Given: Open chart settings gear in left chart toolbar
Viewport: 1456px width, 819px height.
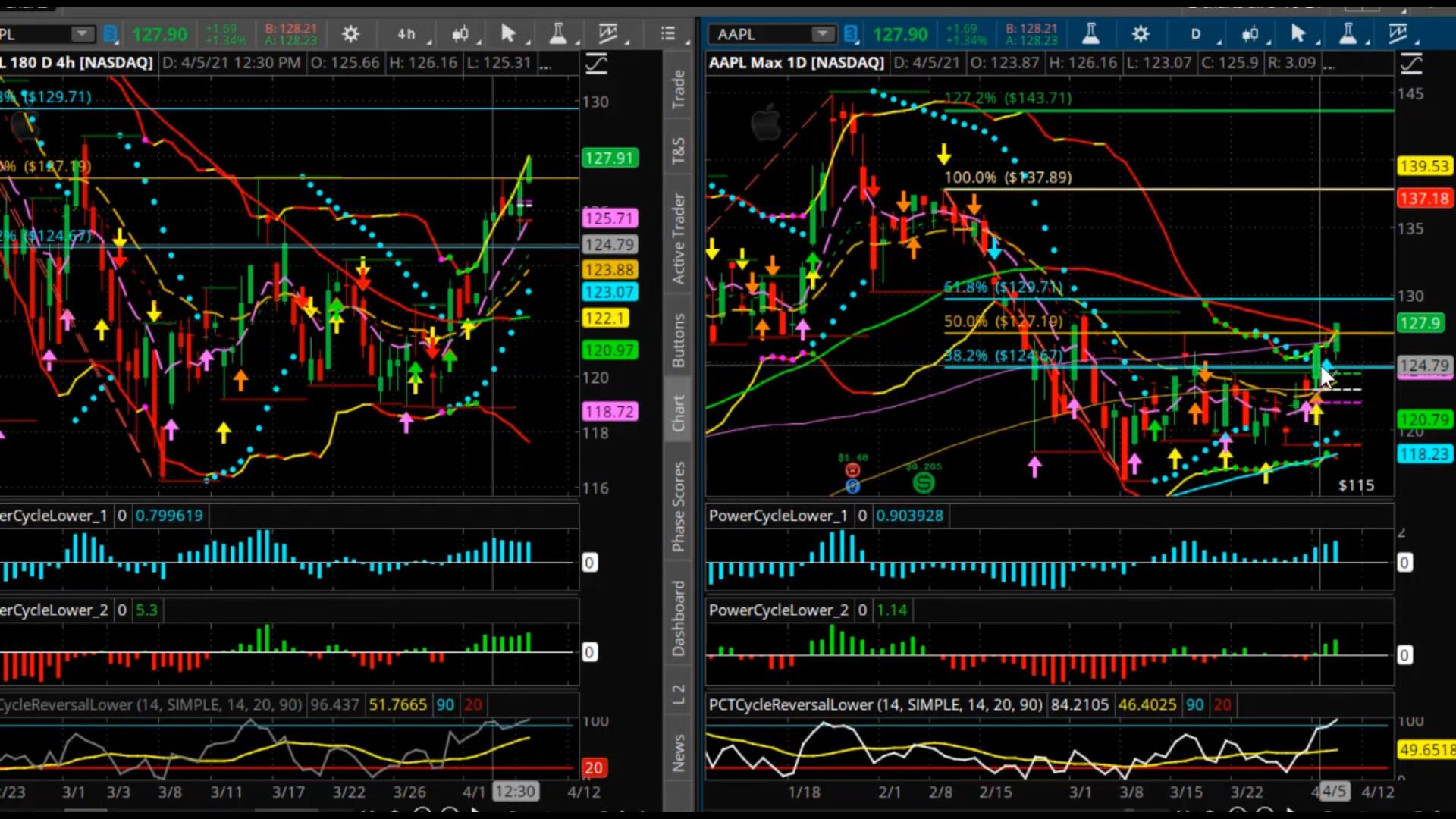Looking at the screenshot, I should pyautogui.click(x=350, y=34).
